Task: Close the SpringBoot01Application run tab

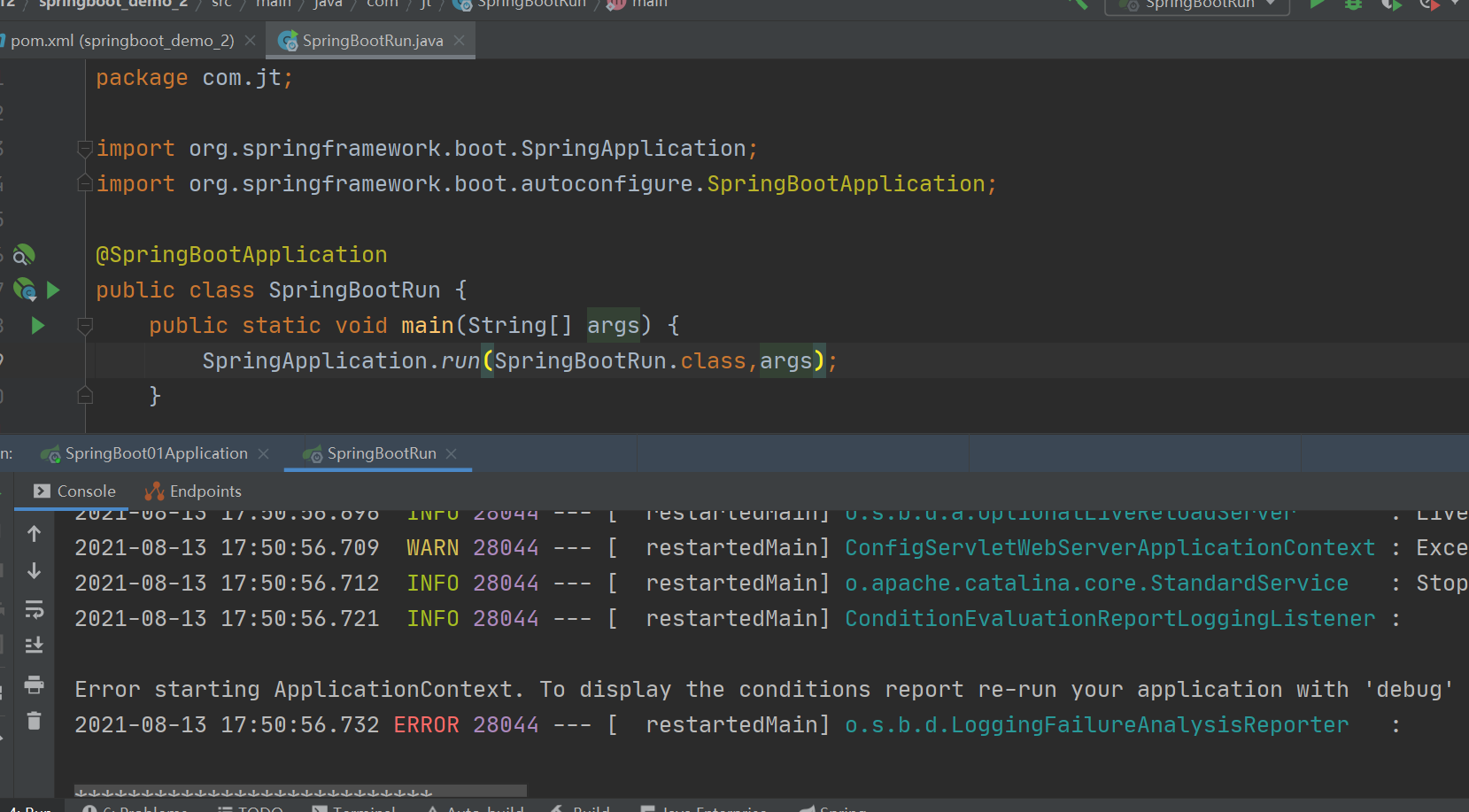Action: point(263,453)
